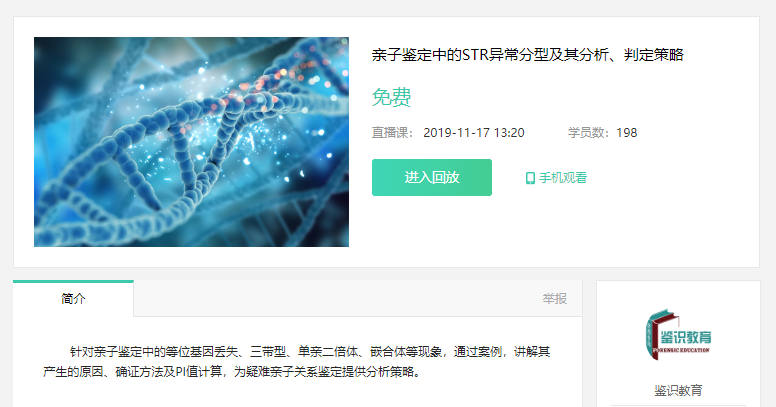Image resolution: width=776 pixels, height=407 pixels.
Task: Click the student count 198
Action: 627,133
